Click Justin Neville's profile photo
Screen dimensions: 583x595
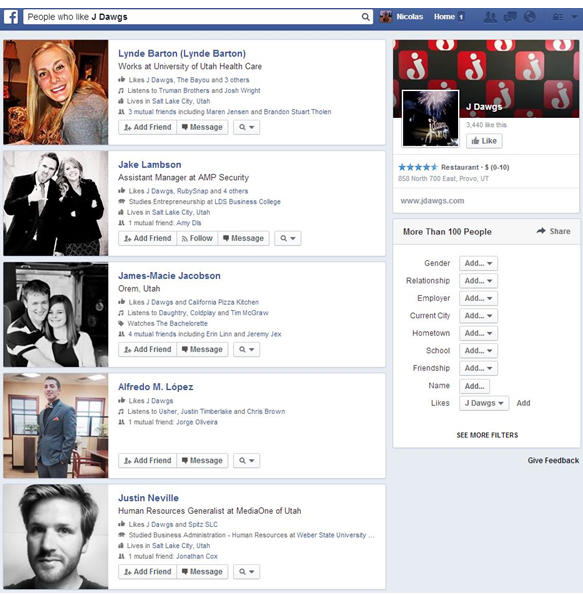56,537
